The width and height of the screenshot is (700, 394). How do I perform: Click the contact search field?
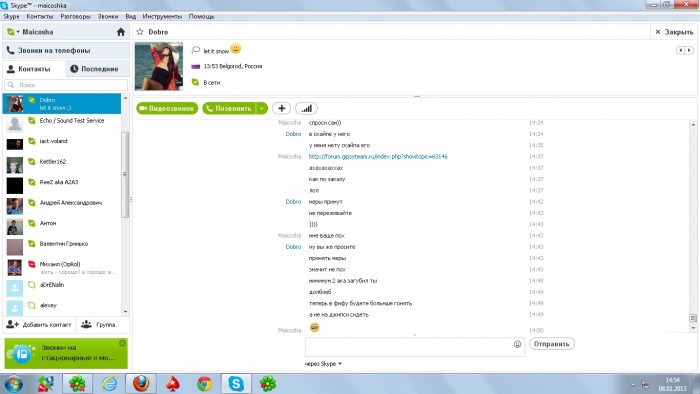[66, 85]
